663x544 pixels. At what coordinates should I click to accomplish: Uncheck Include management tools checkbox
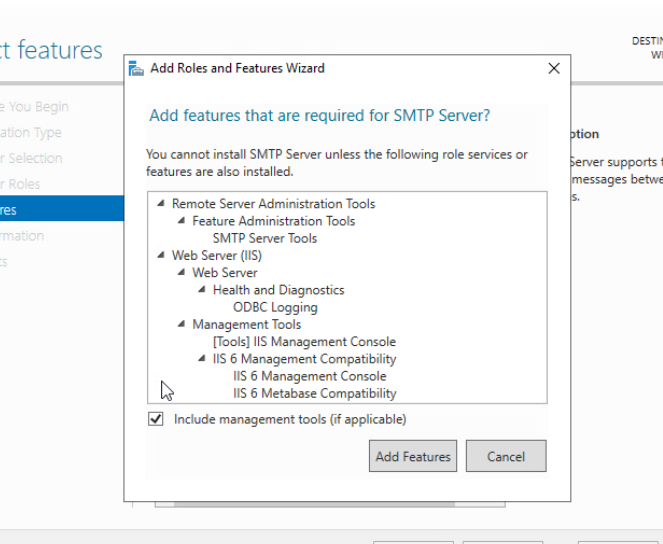tap(156, 419)
